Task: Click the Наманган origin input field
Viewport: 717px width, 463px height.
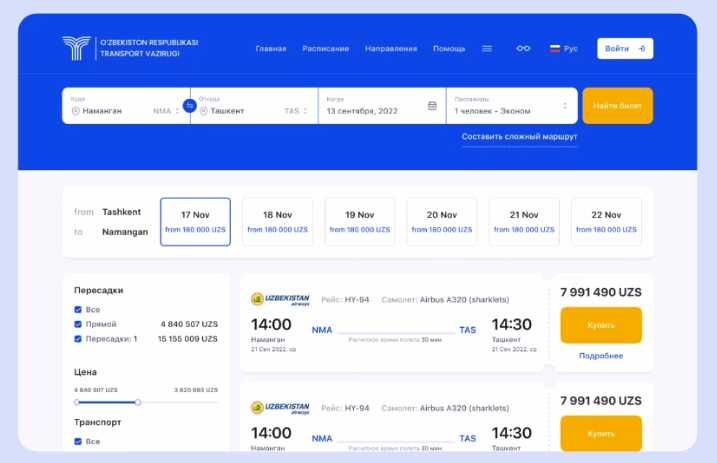Action: pos(126,106)
